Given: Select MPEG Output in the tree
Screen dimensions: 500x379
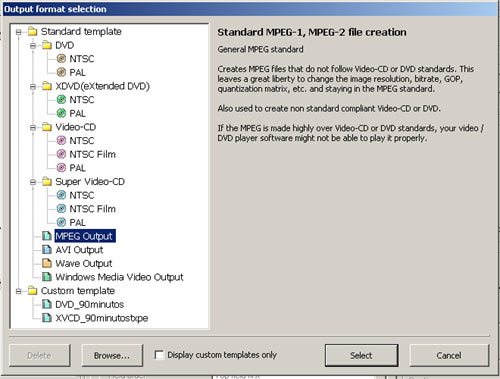Looking at the screenshot, I should [x=85, y=236].
